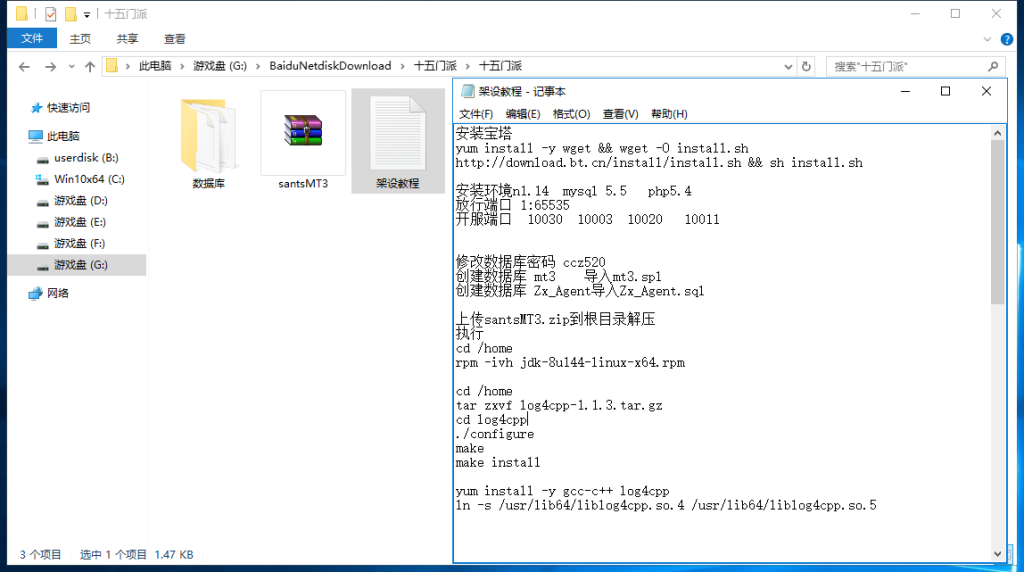
Task: Open the Customize Quick Access Toolbar dropdown
Action: (86, 14)
